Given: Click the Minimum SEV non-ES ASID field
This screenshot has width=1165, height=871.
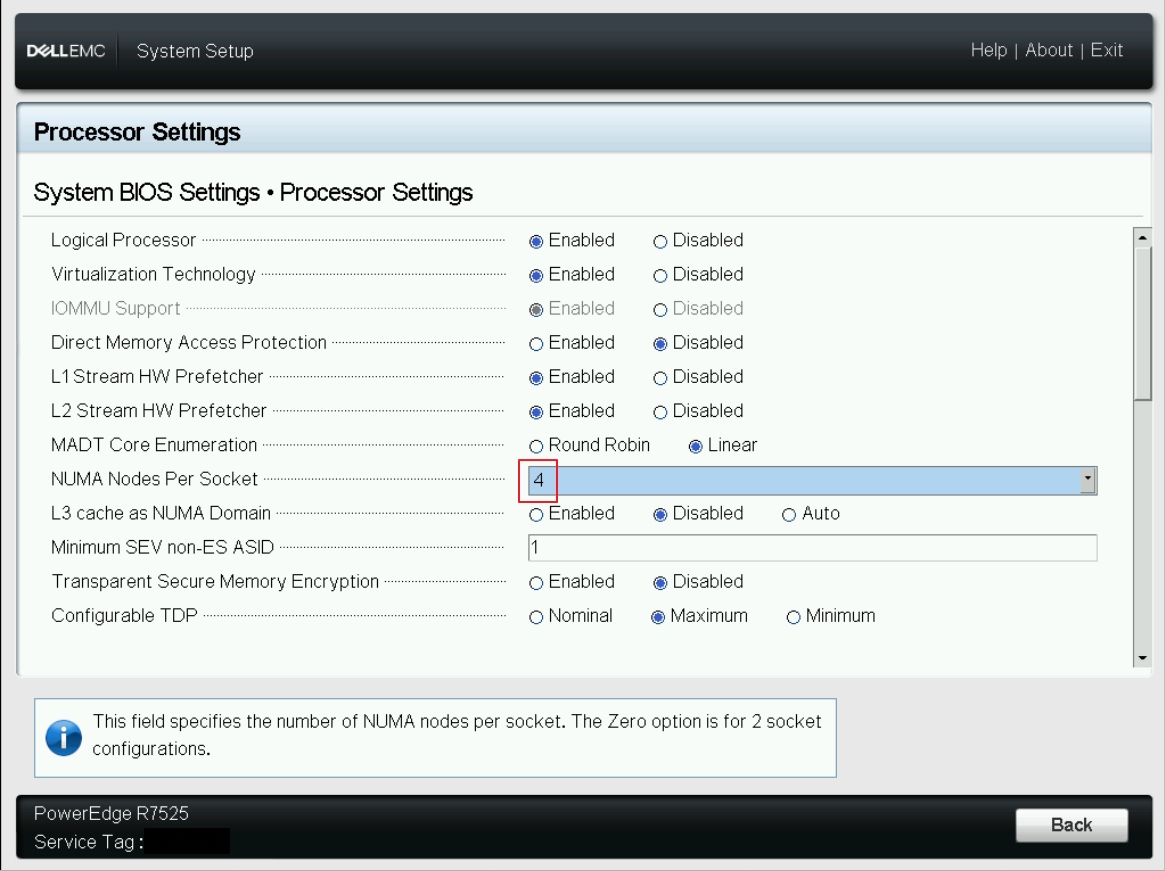Looking at the screenshot, I should tap(812, 548).
